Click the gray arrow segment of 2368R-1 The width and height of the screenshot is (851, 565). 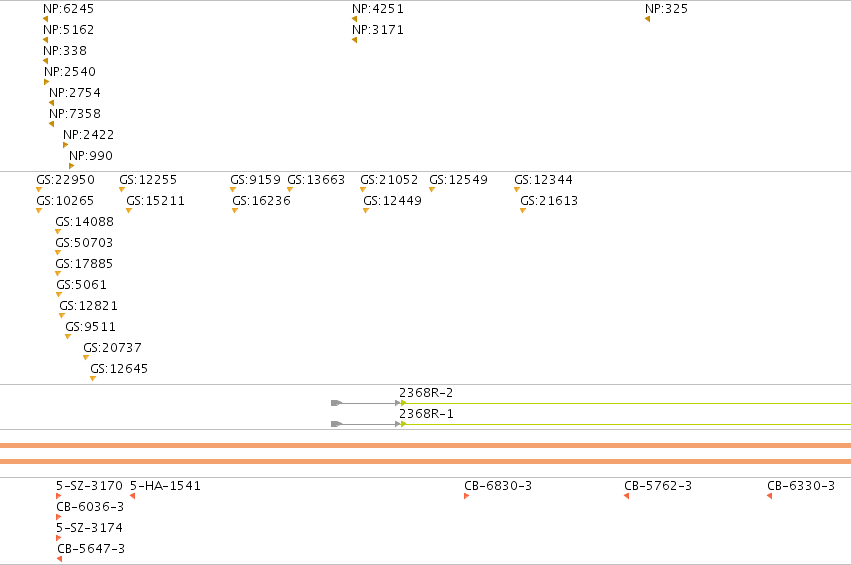pyautogui.click(x=365, y=424)
